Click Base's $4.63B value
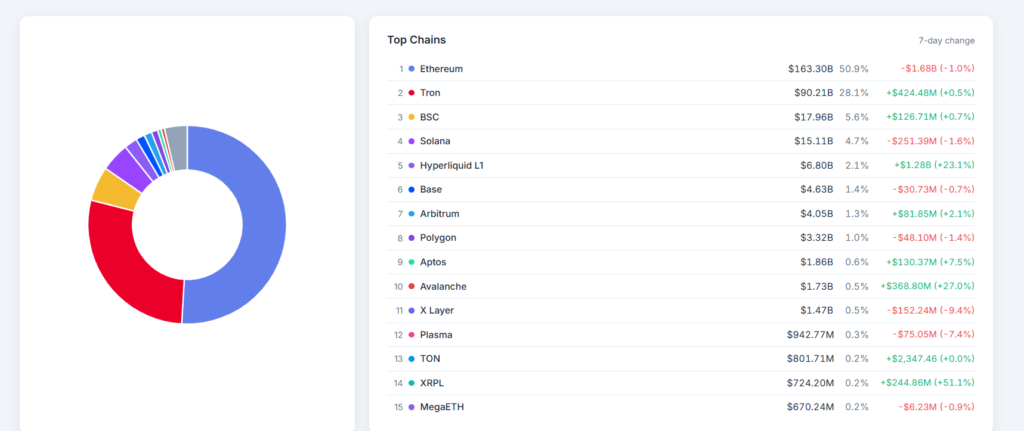1024x431 pixels. (816, 189)
